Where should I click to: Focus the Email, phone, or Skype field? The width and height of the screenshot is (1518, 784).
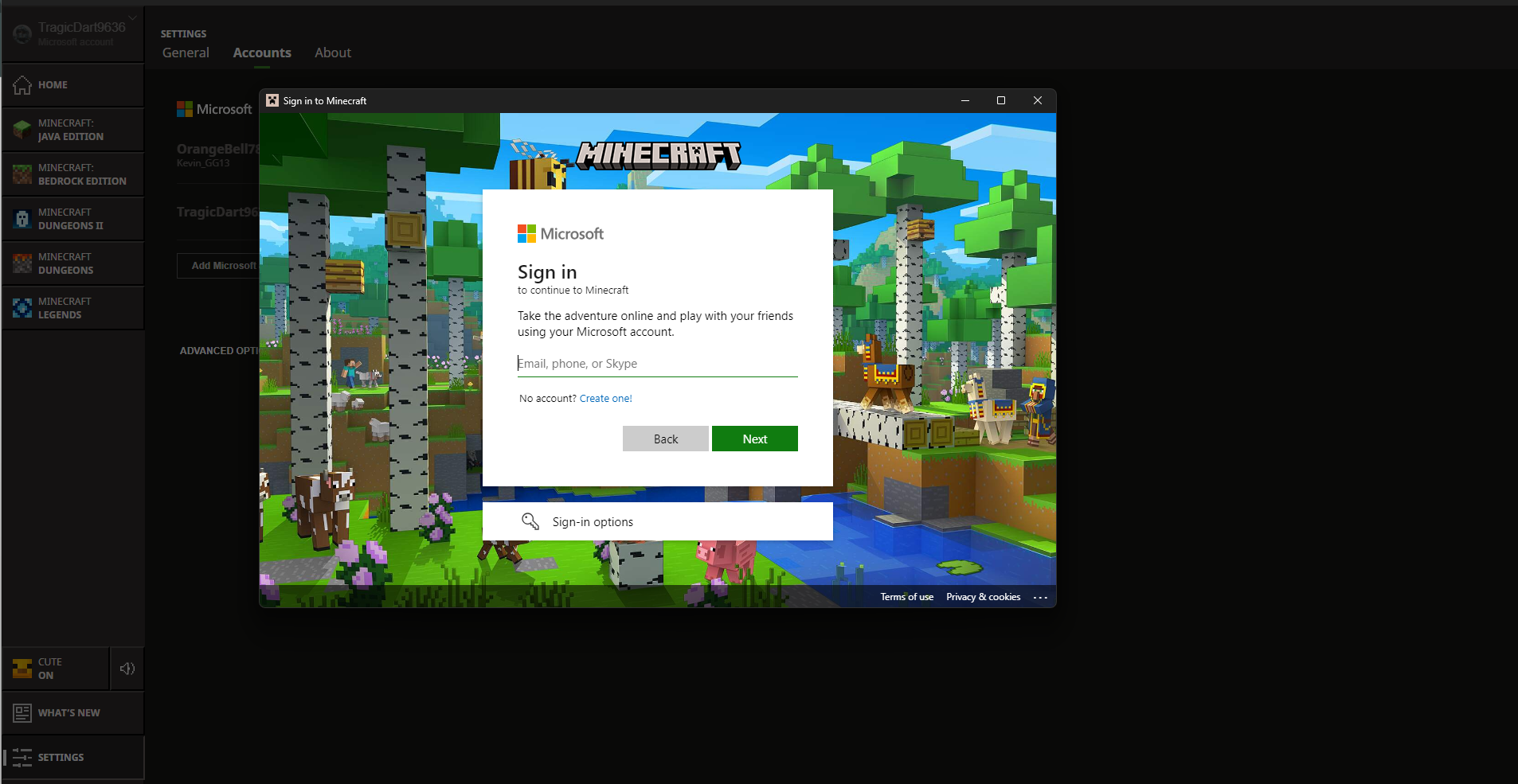click(x=657, y=364)
